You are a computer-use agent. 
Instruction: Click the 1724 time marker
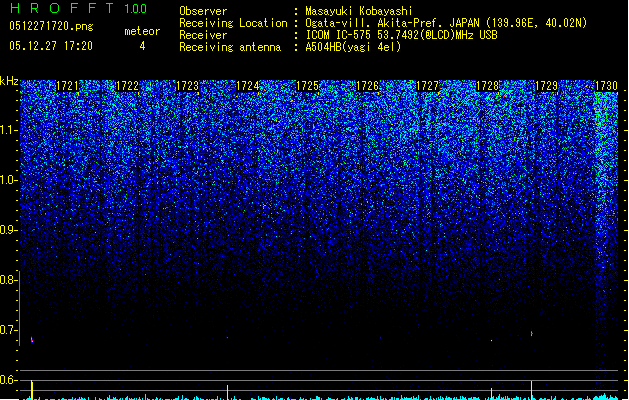click(x=248, y=86)
